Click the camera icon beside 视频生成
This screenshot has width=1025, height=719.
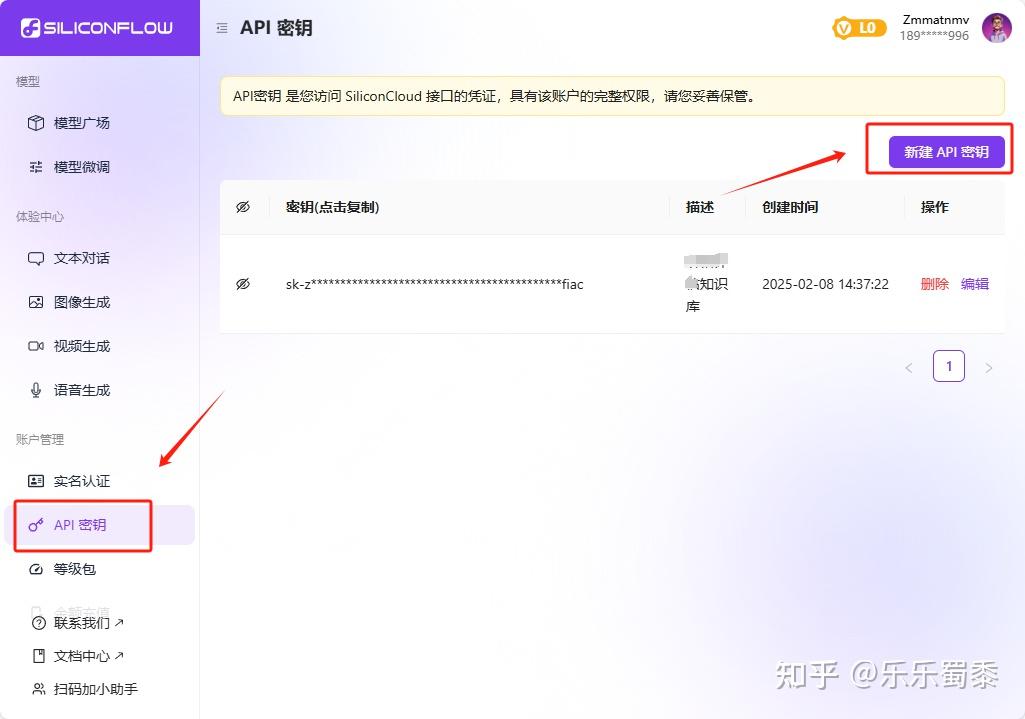click(36, 346)
